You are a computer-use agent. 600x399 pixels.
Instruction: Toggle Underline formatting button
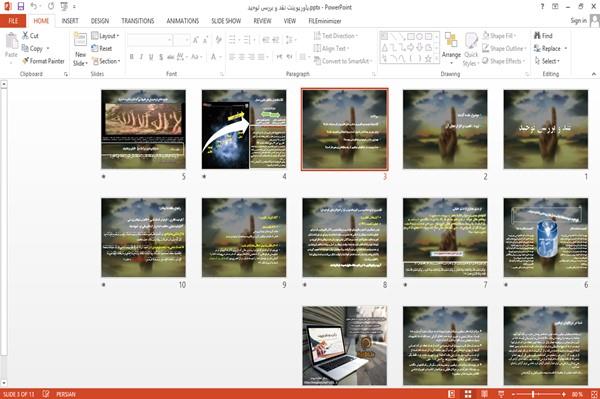coord(151,57)
